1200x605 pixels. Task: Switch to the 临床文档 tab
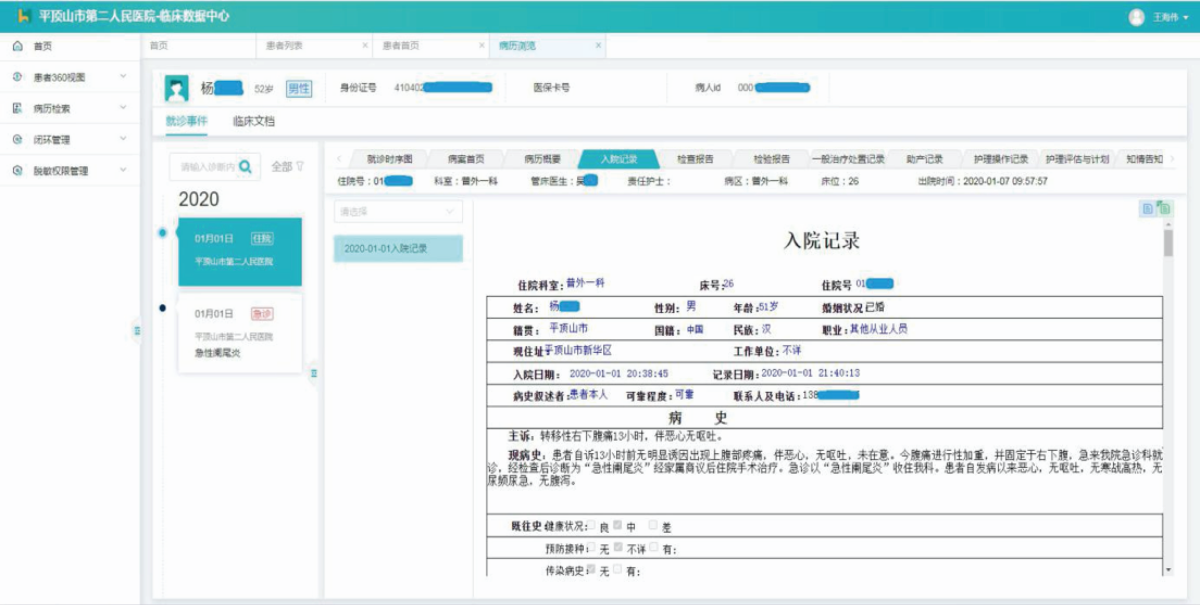(253, 121)
